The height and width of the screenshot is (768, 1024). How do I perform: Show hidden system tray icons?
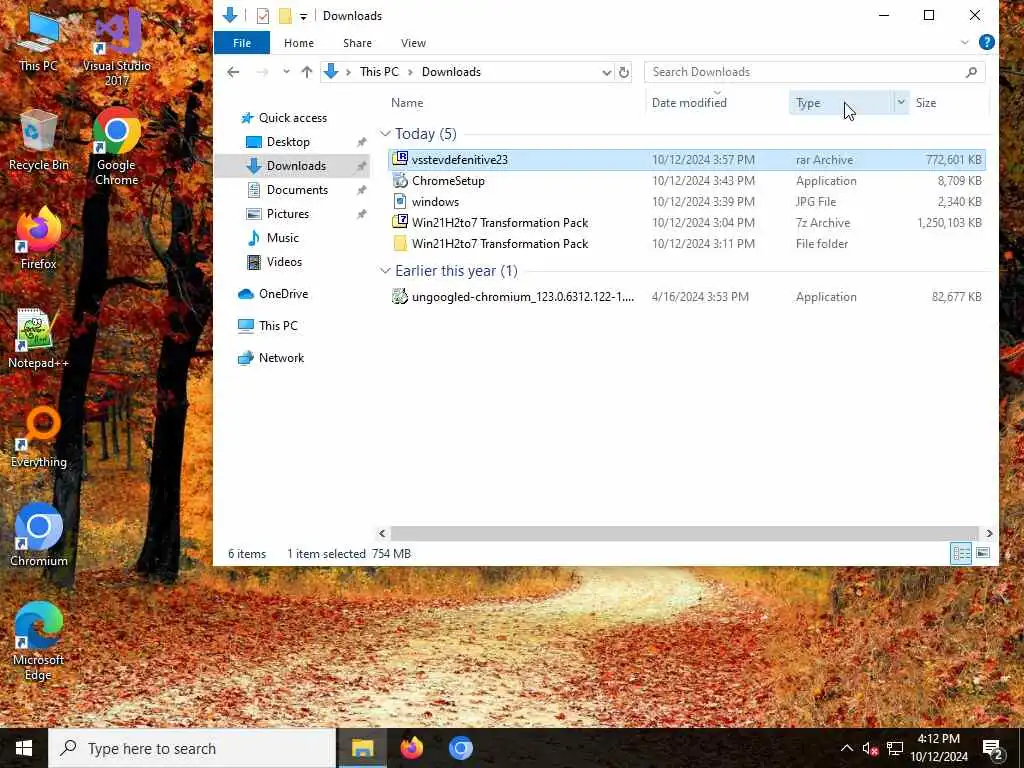846,748
